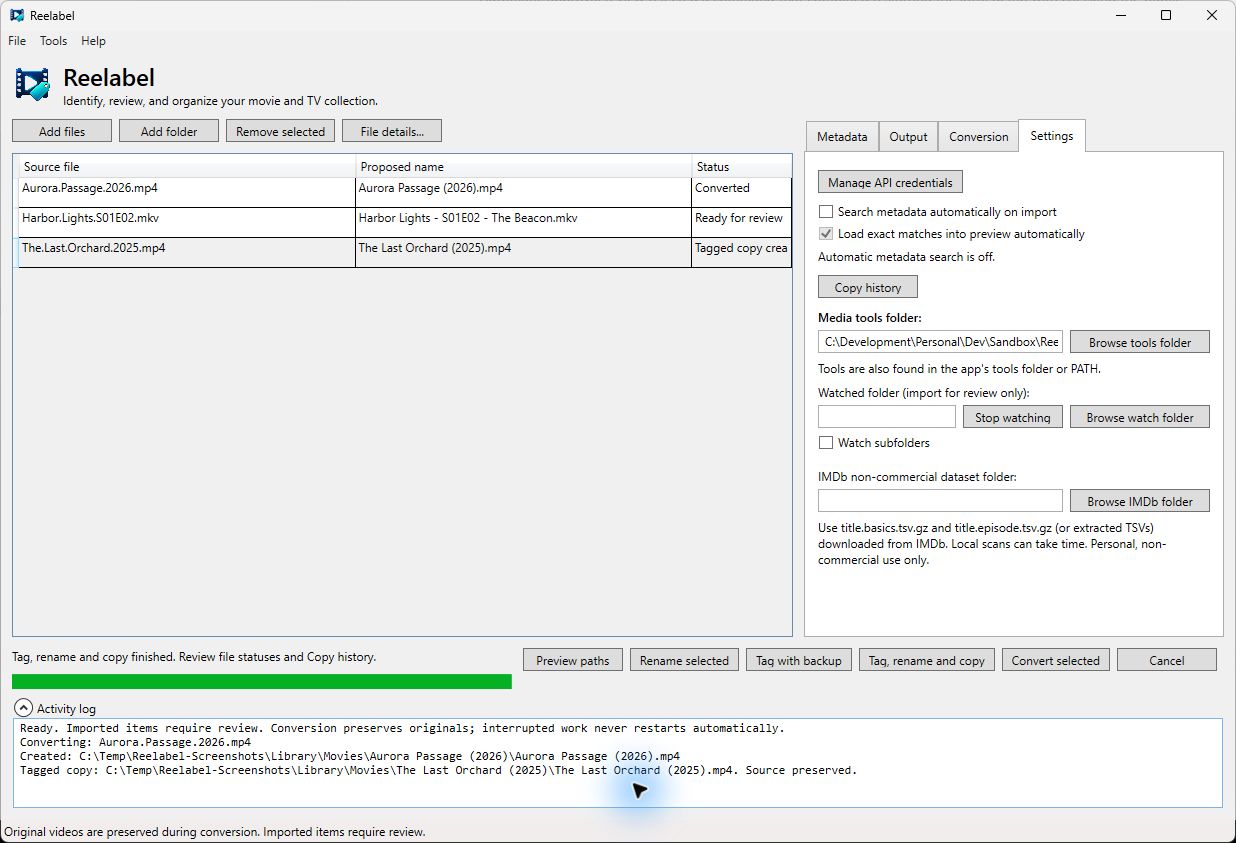1236x843 pixels.
Task: Click 'Automatic metadata search is off.' text
Action: tap(906, 257)
